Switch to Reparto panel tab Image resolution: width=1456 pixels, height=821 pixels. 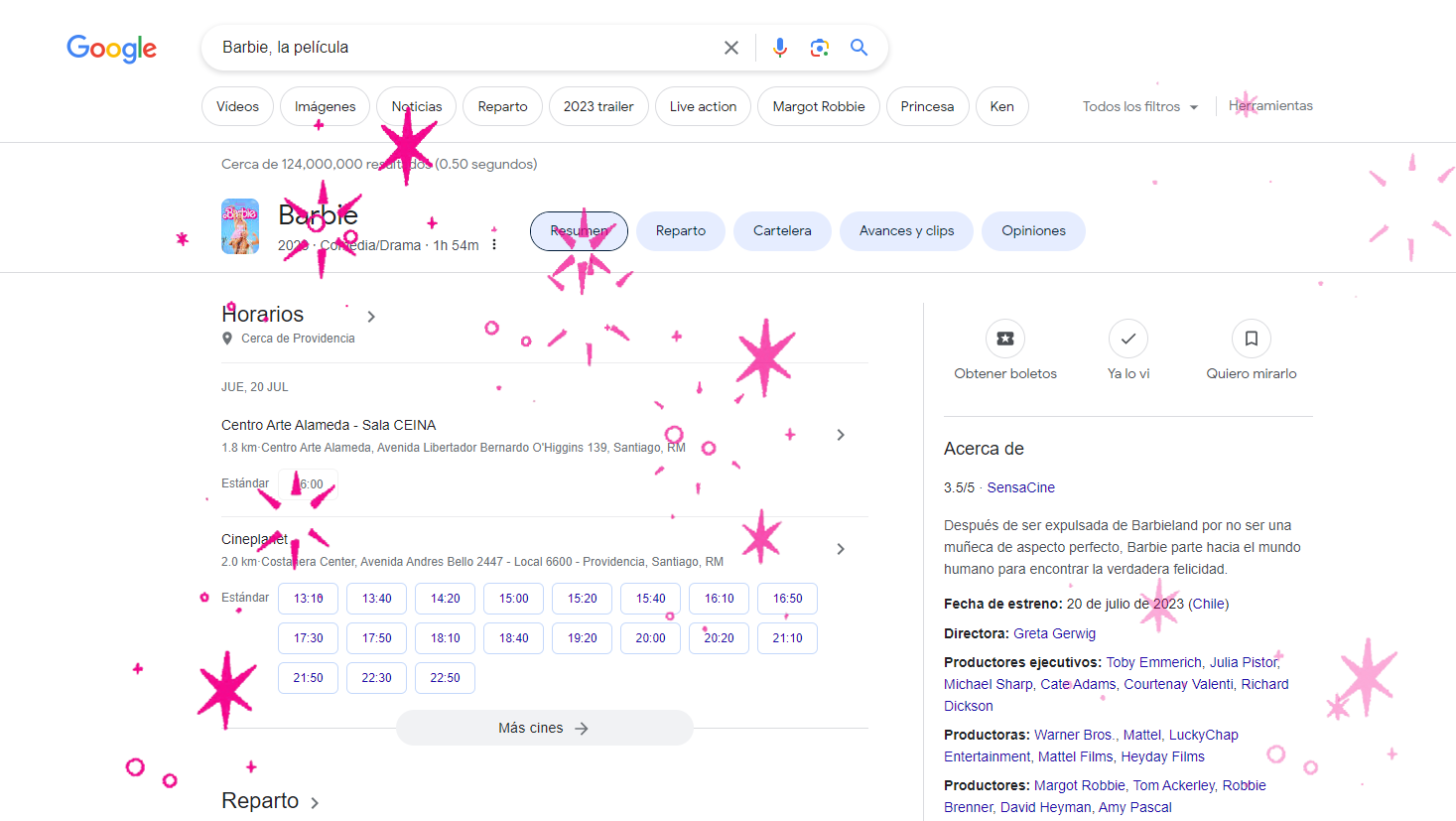click(x=681, y=231)
